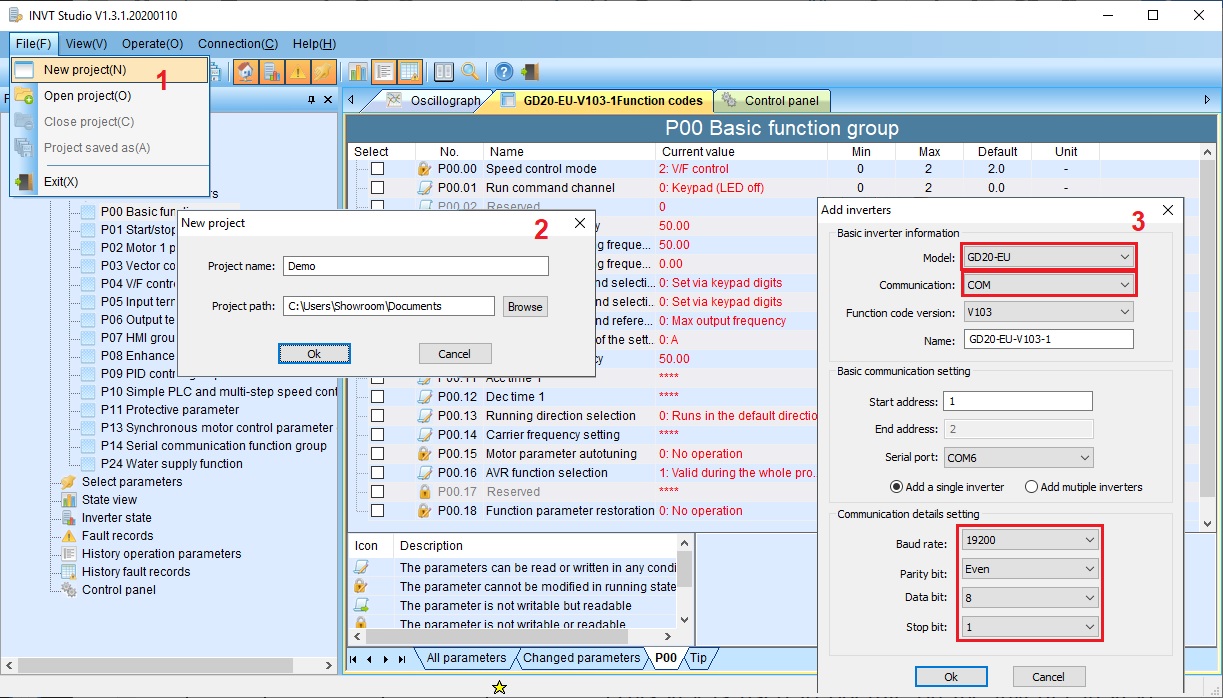Click Browse in New project dialog
Image resolution: width=1223 pixels, height=698 pixels.
525,307
